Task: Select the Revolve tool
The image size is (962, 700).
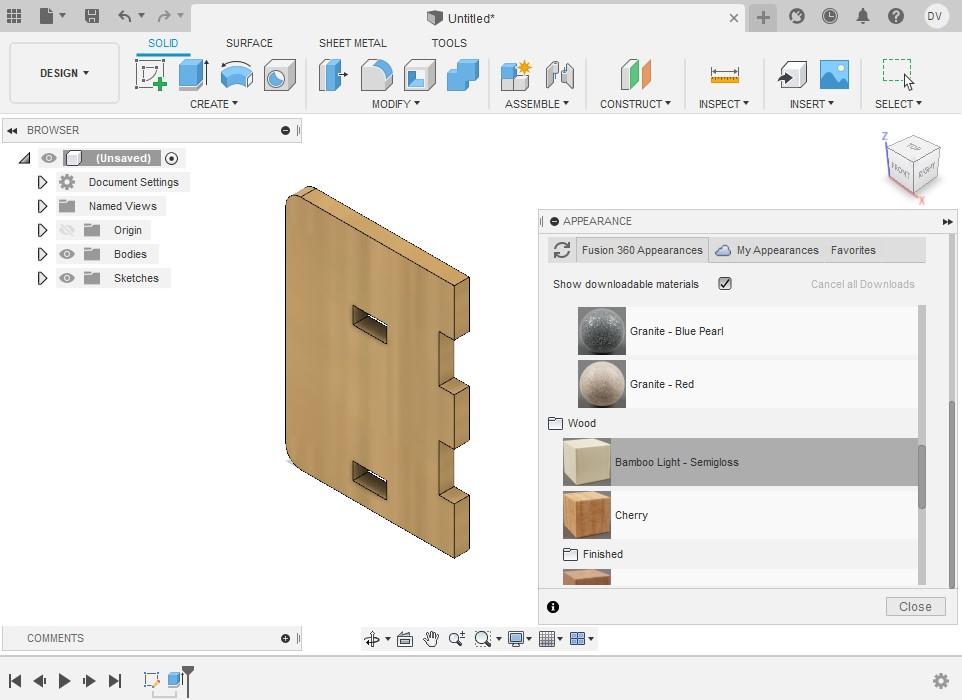Action: (237, 75)
